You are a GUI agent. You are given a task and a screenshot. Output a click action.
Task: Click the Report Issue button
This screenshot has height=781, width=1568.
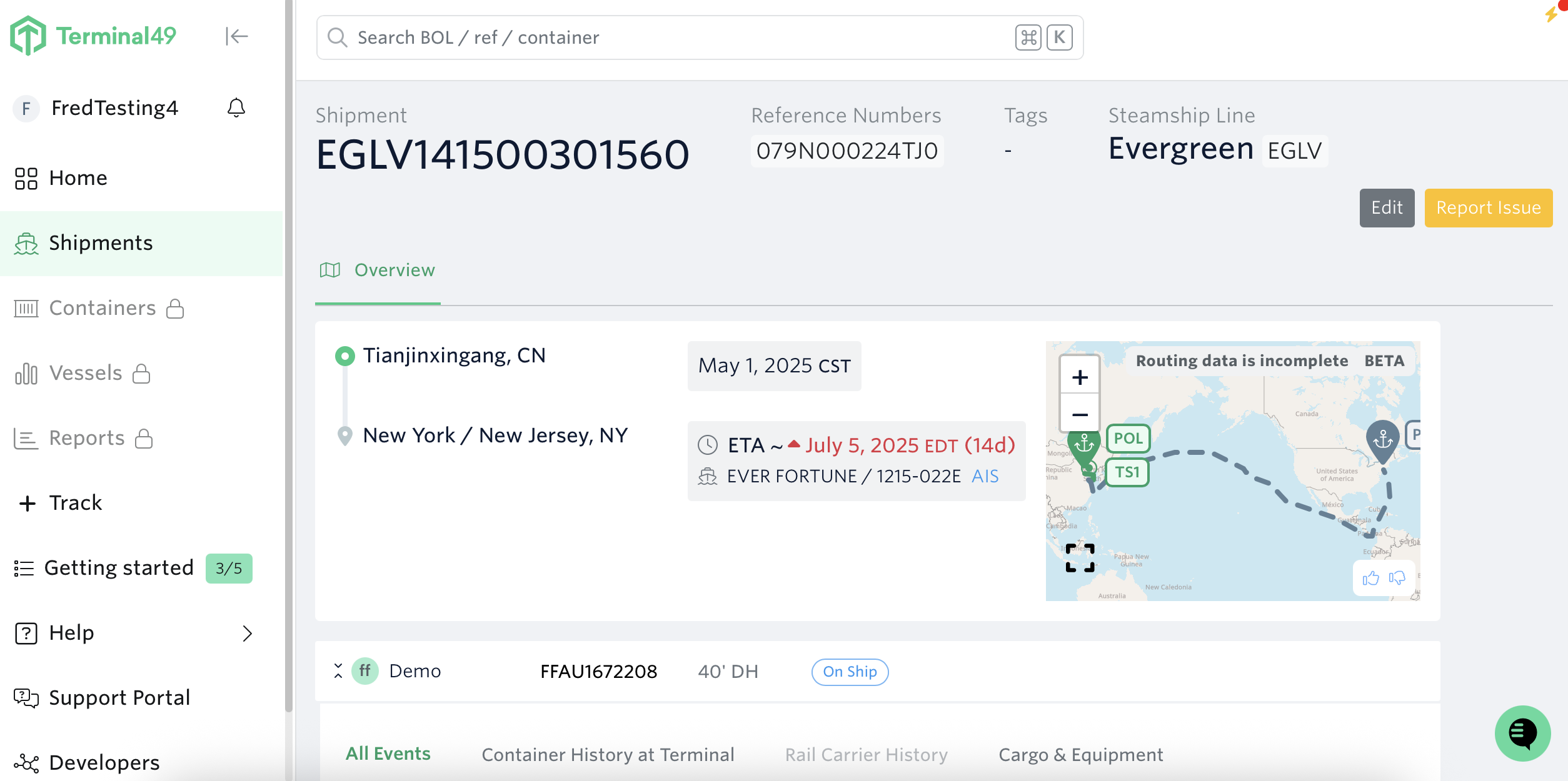[1488, 208]
